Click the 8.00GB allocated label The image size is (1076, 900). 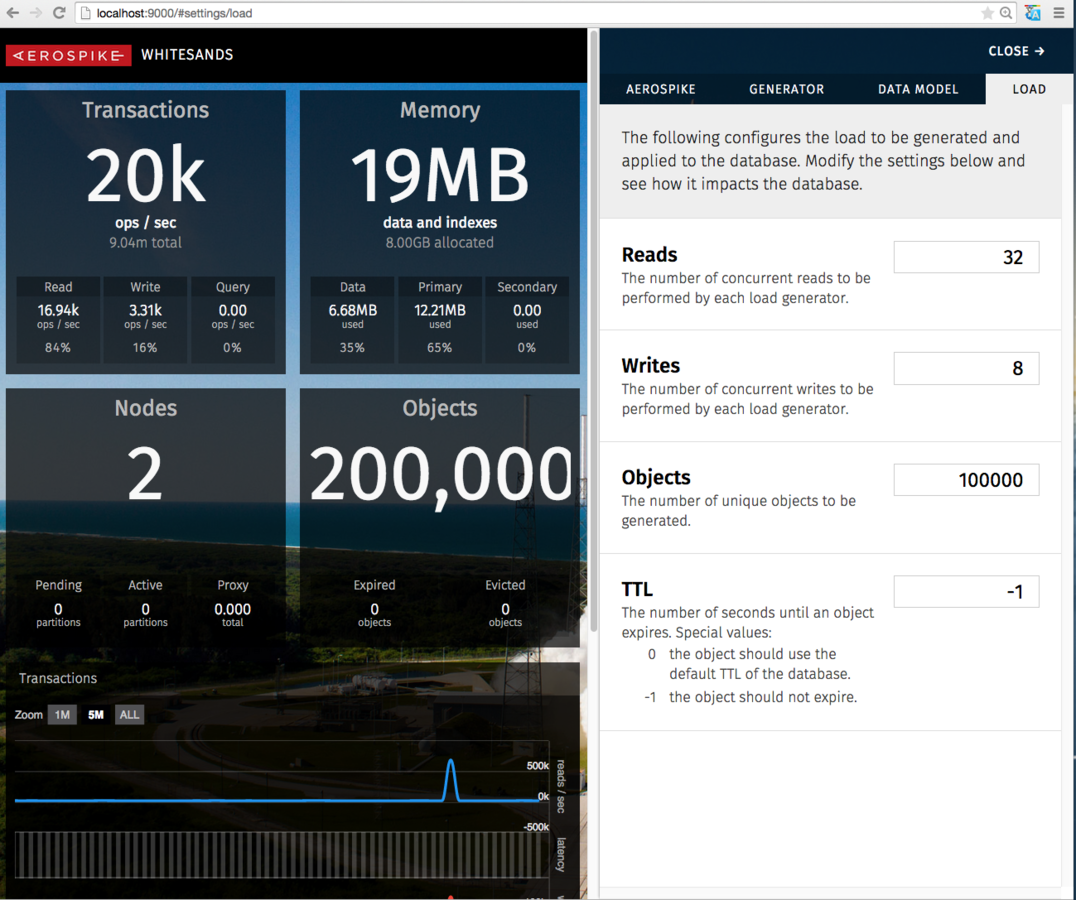tap(440, 242)
